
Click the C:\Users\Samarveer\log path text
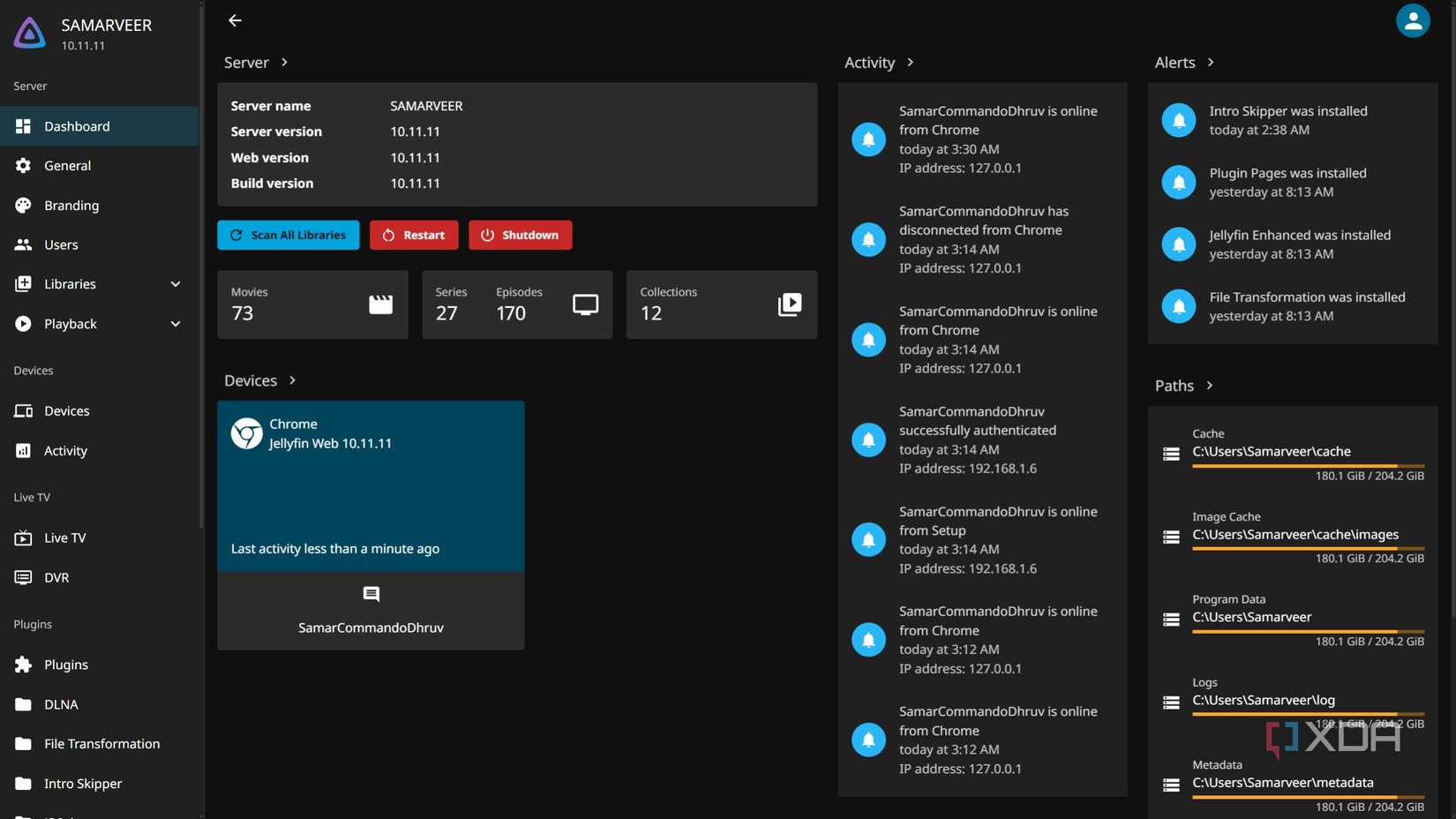tap(1264, 701)
